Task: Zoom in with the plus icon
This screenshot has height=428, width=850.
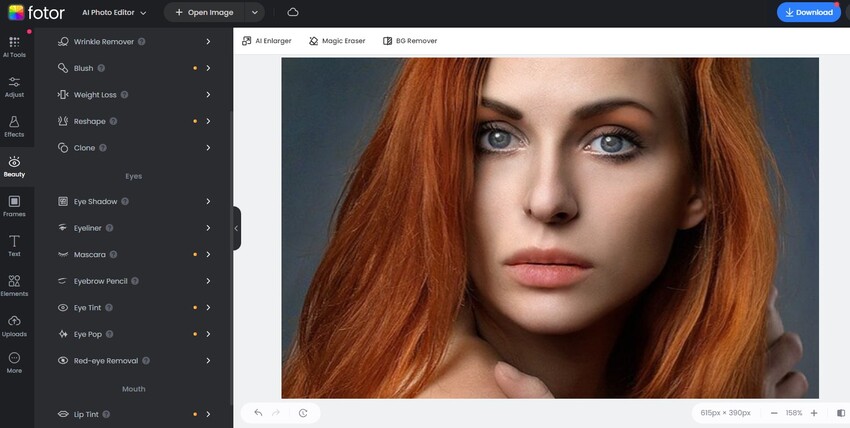Action: pyautogui.click(x=814, y=413)
